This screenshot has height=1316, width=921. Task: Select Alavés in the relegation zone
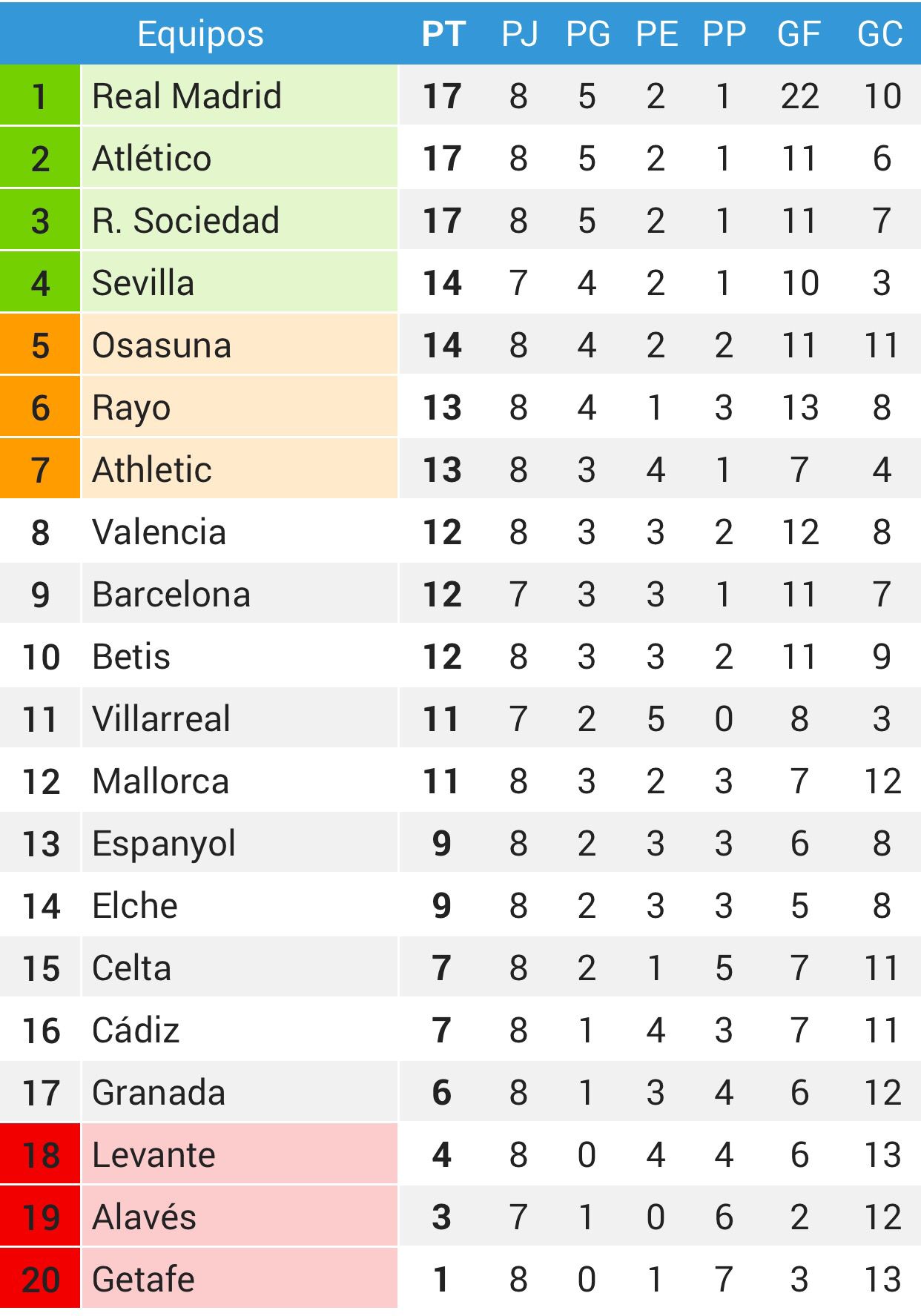tap(144, 1217)
